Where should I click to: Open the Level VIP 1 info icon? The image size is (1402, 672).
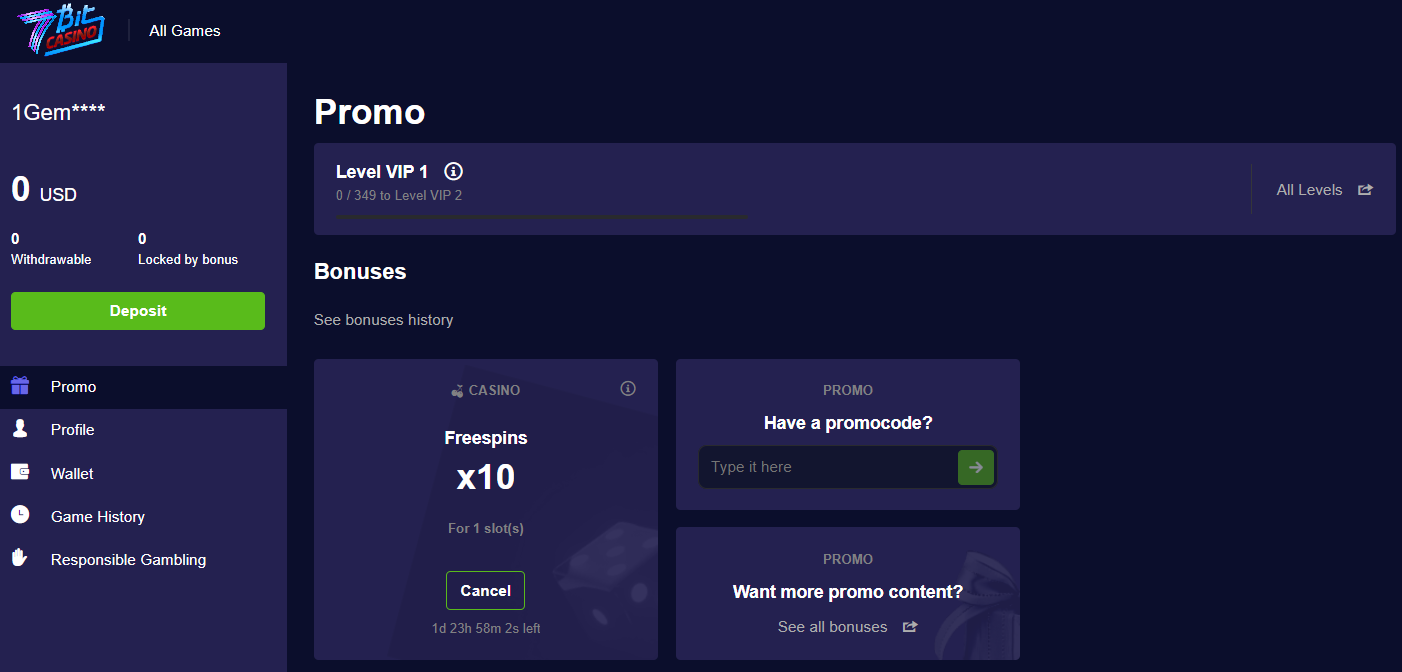pos(453,171)
